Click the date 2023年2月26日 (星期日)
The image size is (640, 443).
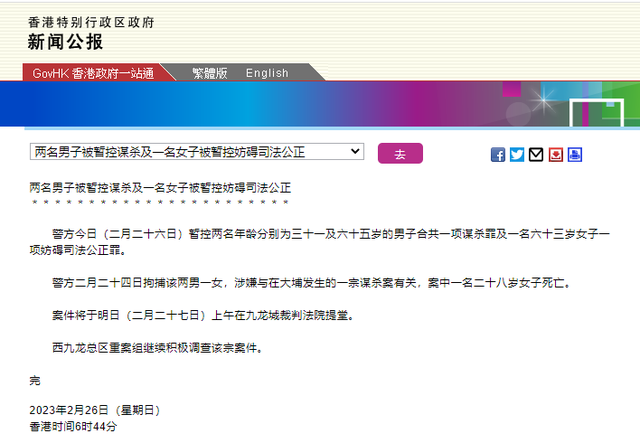[95, 410]
